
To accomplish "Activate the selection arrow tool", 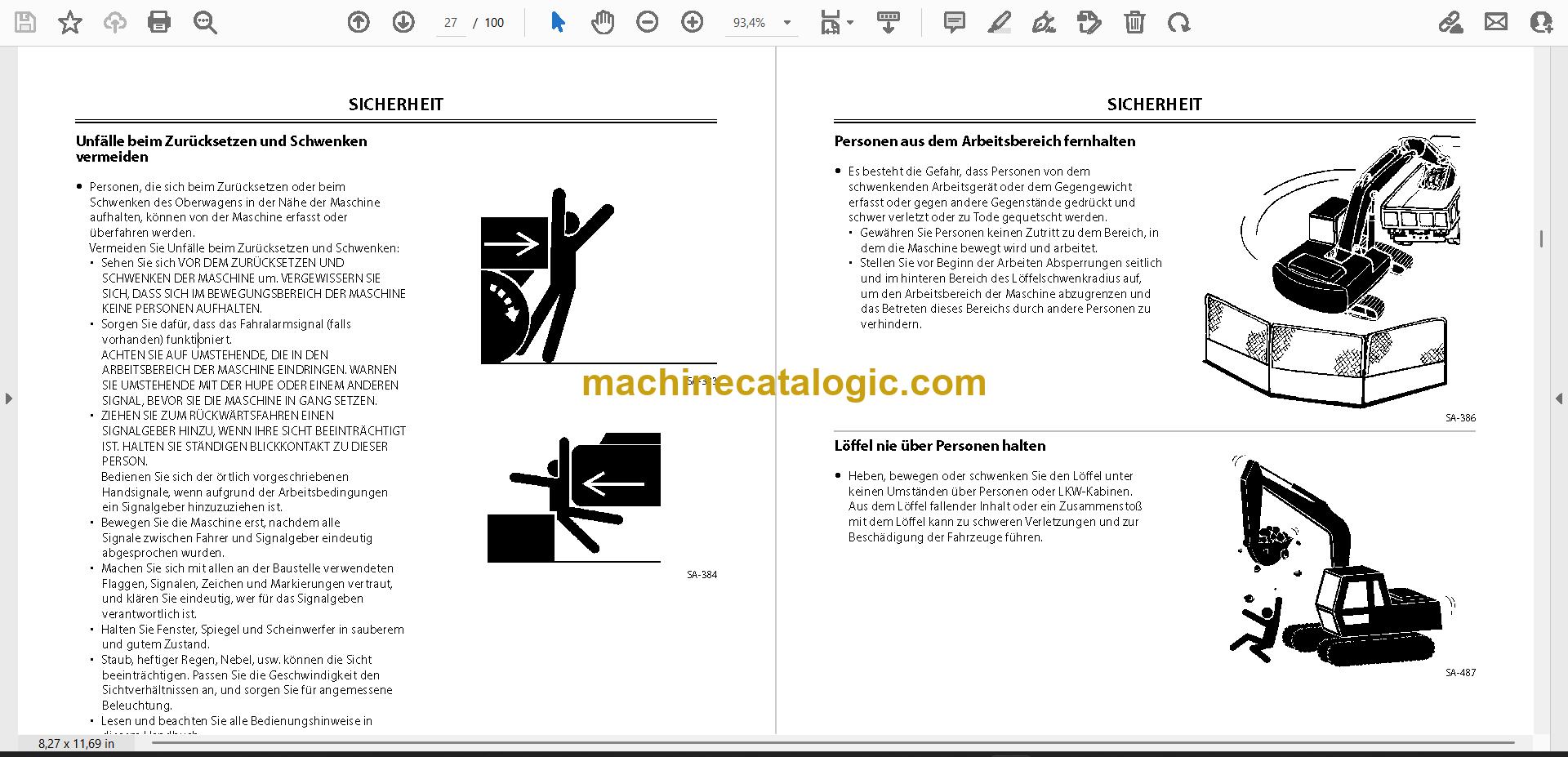I will [558, 22].
